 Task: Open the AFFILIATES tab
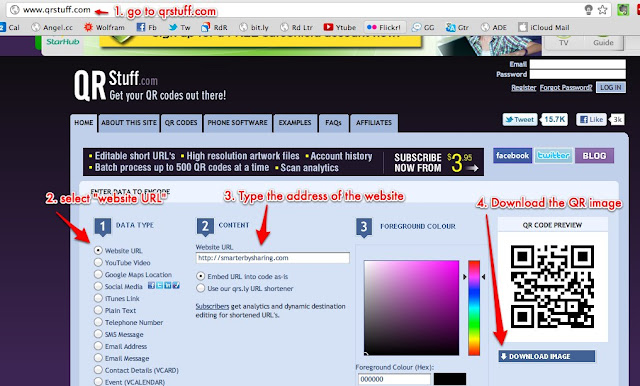(374, 123)
